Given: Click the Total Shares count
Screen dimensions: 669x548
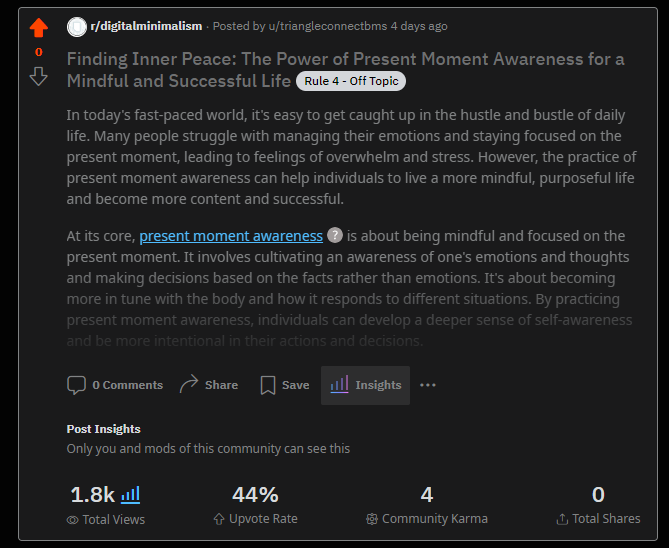Looking at the screenshot, I should [598, 494].
